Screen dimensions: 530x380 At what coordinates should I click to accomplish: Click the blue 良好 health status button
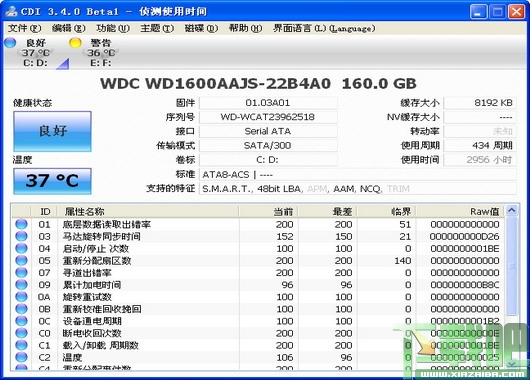(52, 131)
